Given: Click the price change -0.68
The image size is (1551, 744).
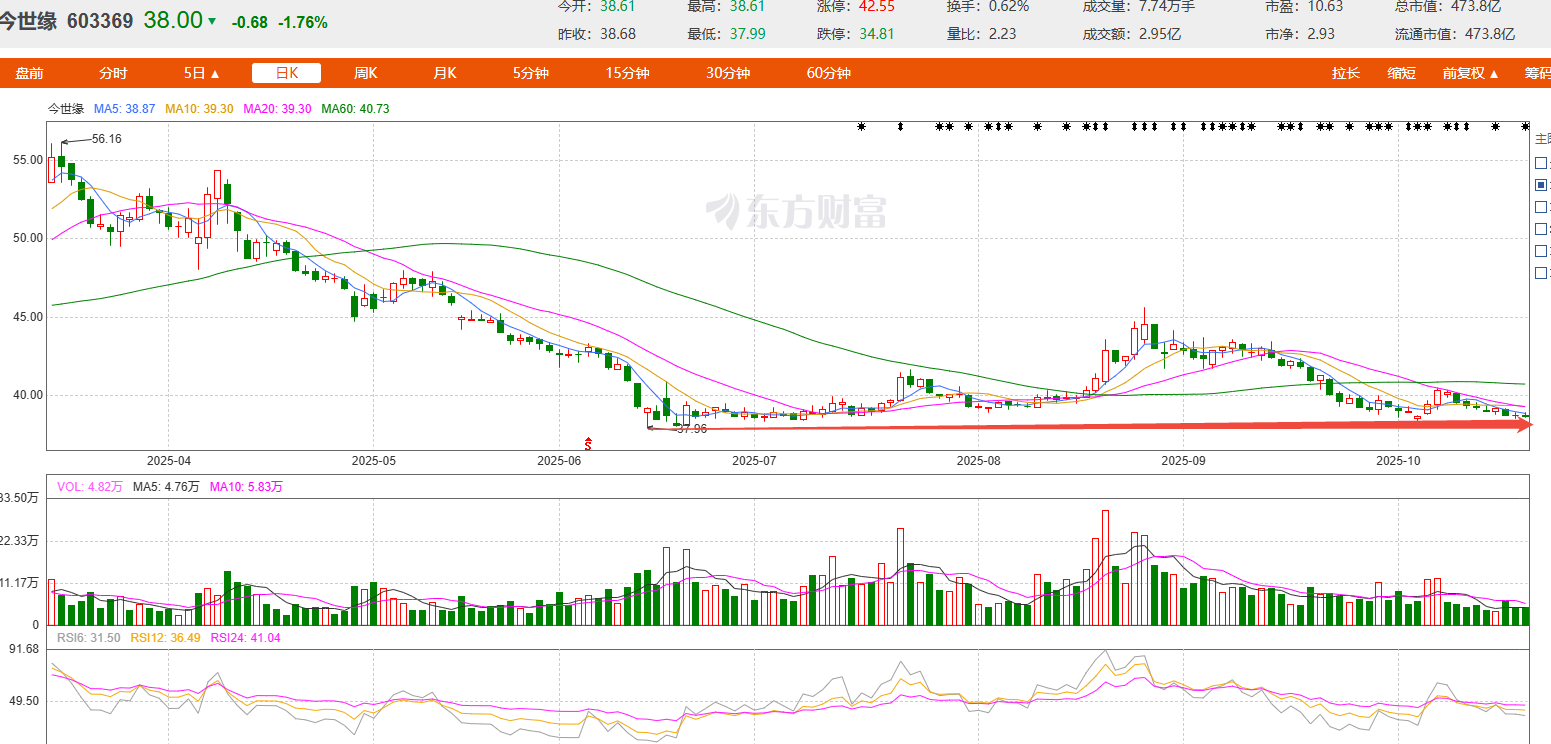Looking at the screenshot, I should pyautogui.click(x=249, y=22).
